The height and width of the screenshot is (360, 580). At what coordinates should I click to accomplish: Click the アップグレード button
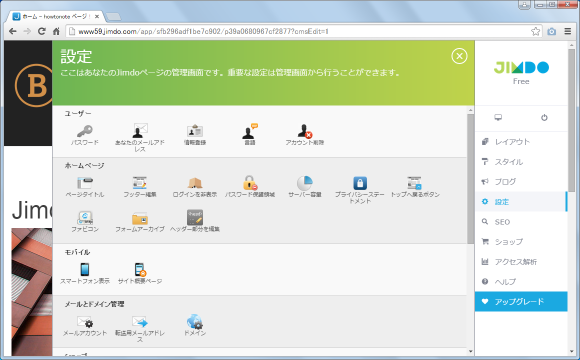coord(521,302)
